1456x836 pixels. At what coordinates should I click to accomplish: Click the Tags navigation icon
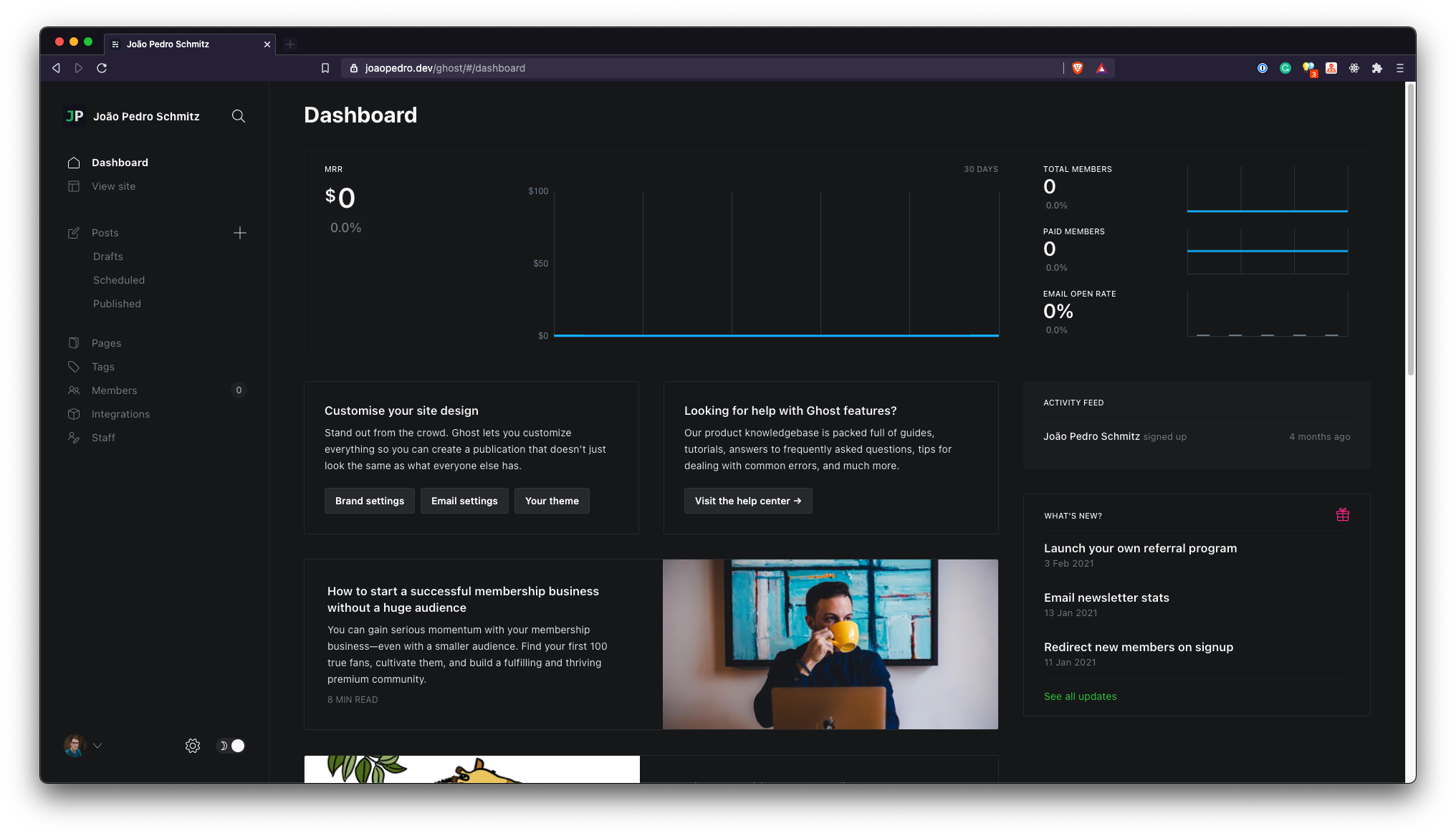[x=74, y=366]
